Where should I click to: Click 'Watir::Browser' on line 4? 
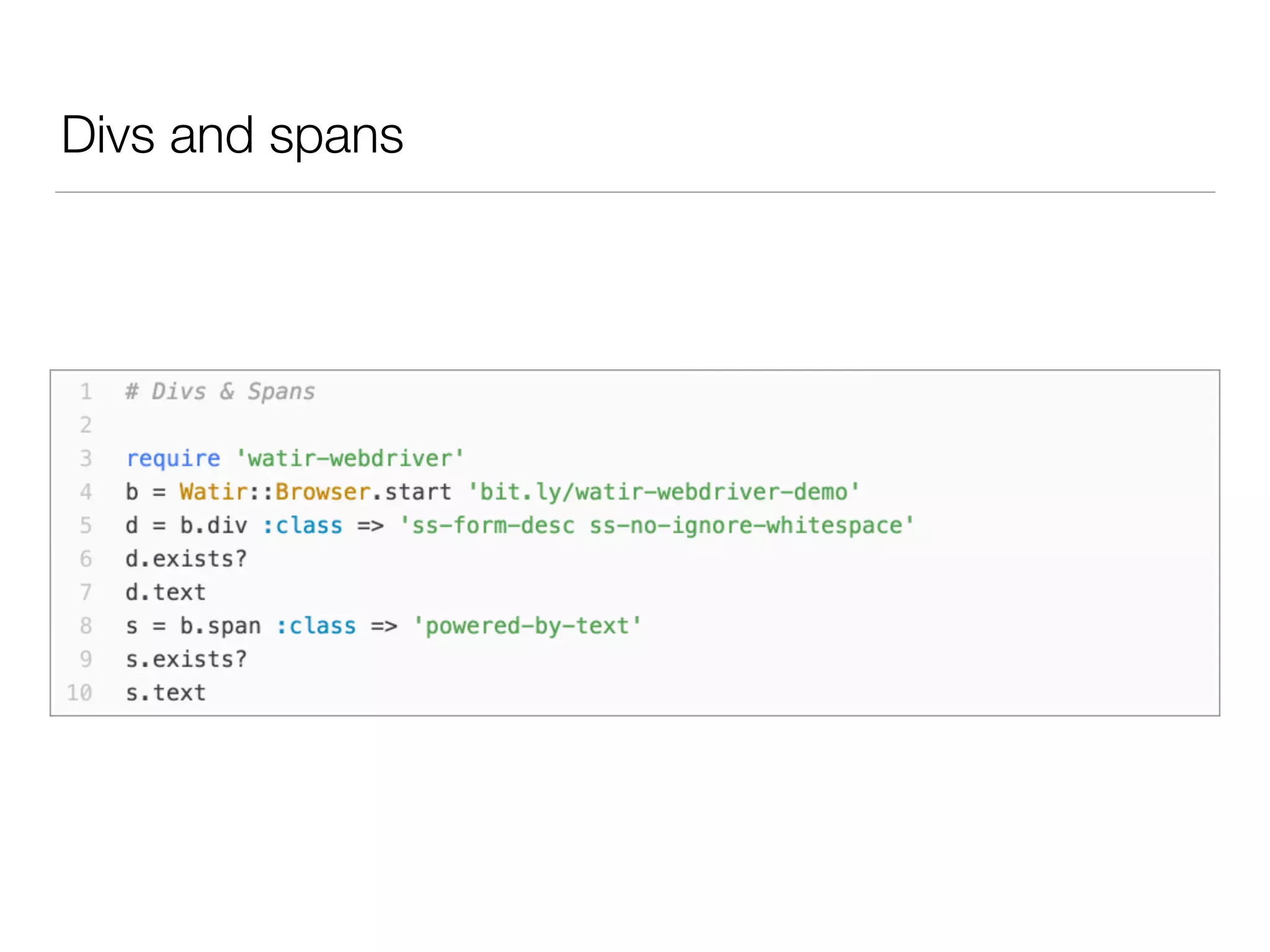click(275, 492)
